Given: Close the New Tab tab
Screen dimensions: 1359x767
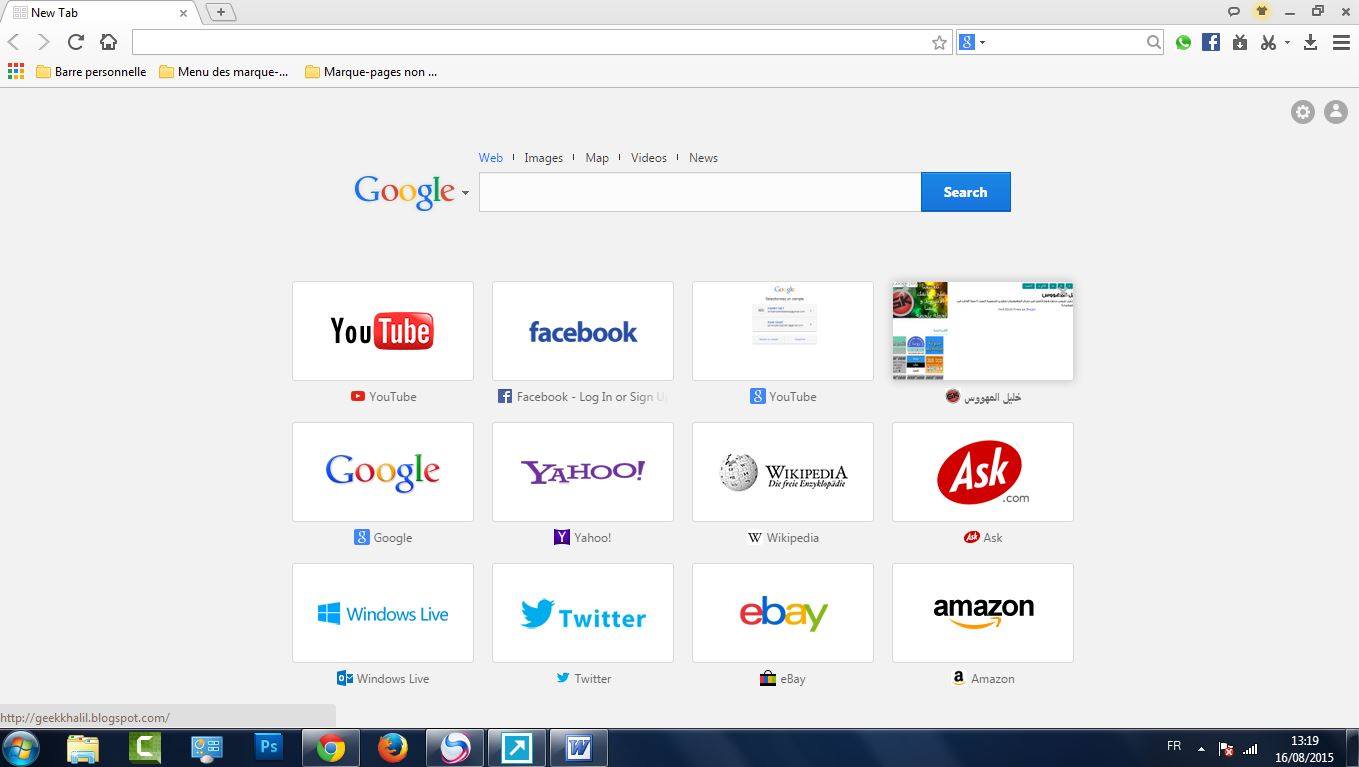Looking at the screenshot, I should (x=183, y=13).
